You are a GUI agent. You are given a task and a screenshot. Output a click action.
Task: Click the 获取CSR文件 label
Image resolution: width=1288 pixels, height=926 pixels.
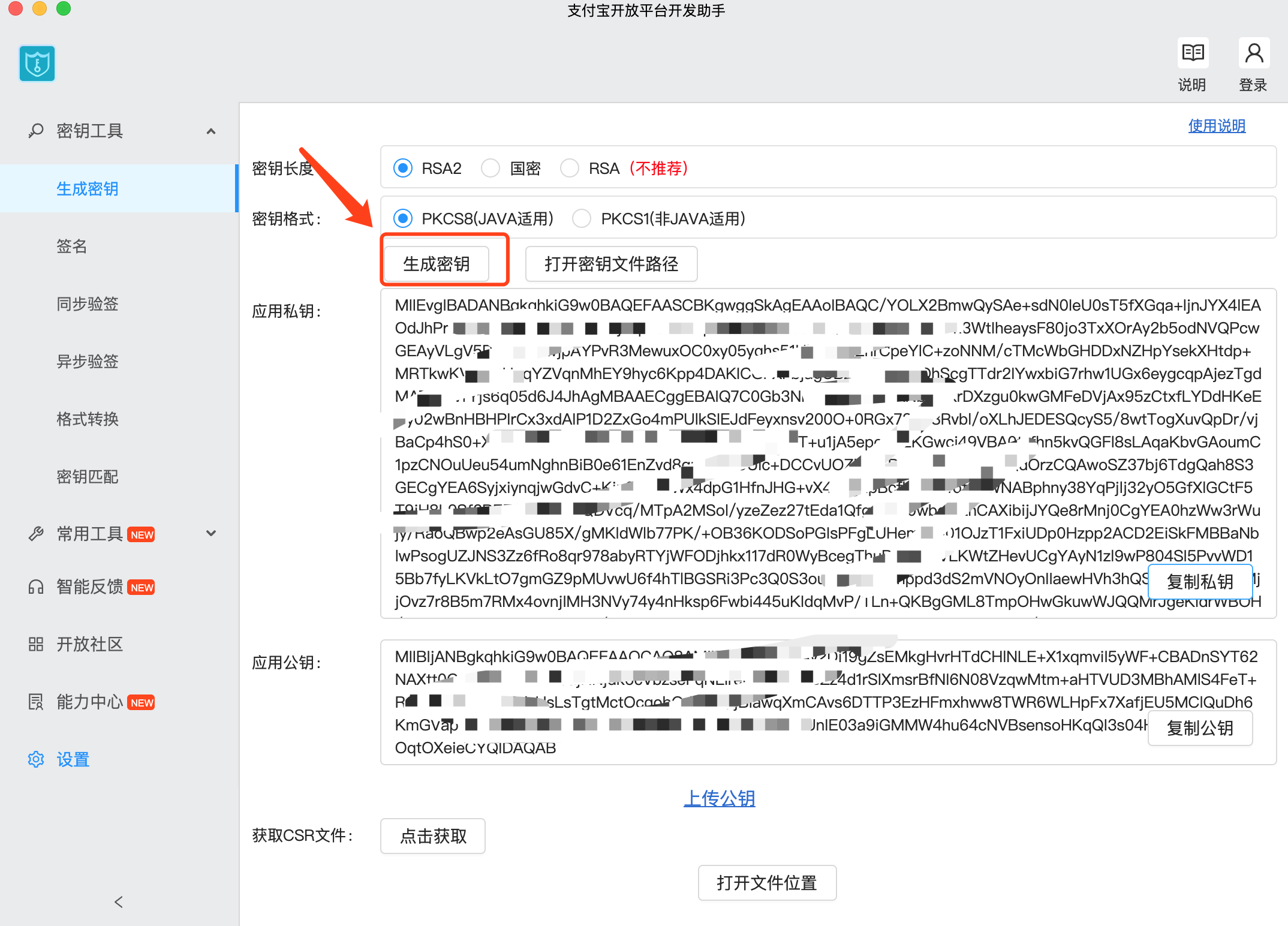[x=303, y=835]
